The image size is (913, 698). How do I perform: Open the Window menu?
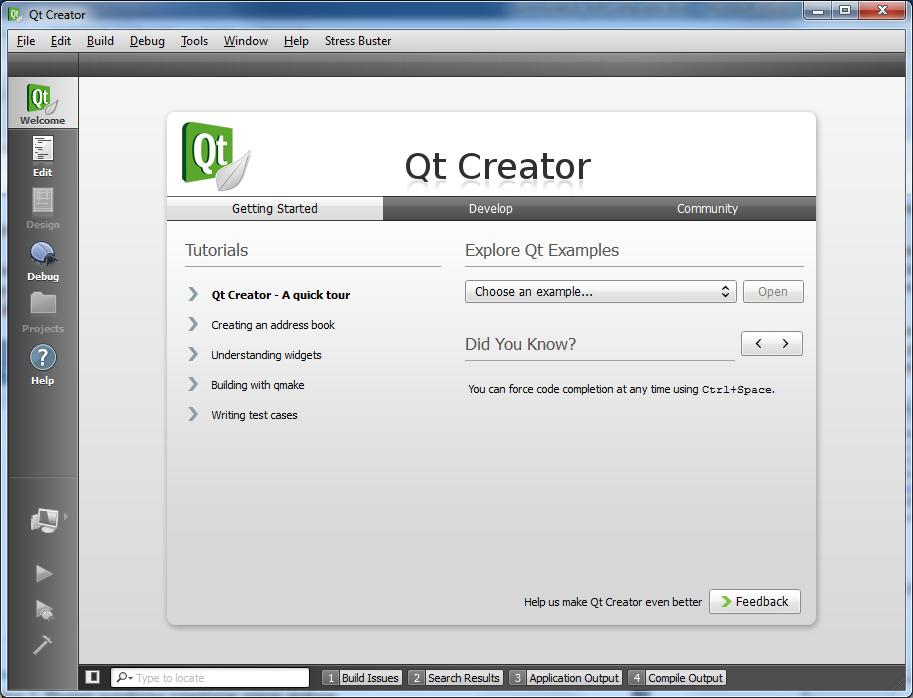[246, 41]
